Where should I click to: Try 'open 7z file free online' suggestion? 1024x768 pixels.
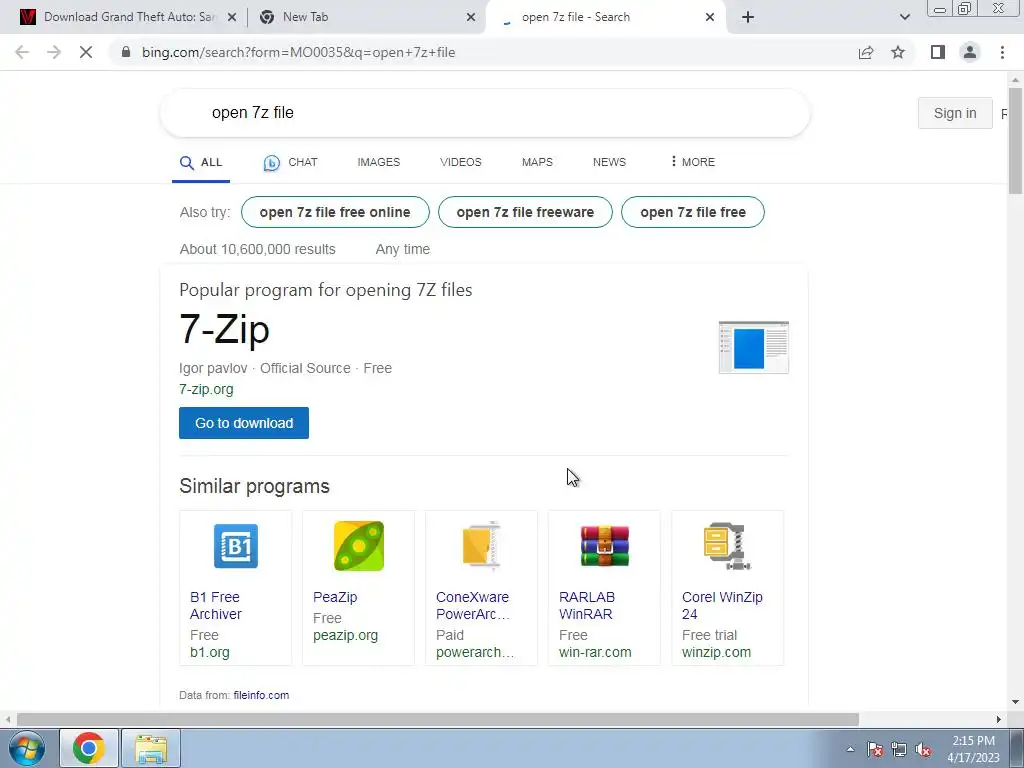pyautogui.click(x=335, y=212)
